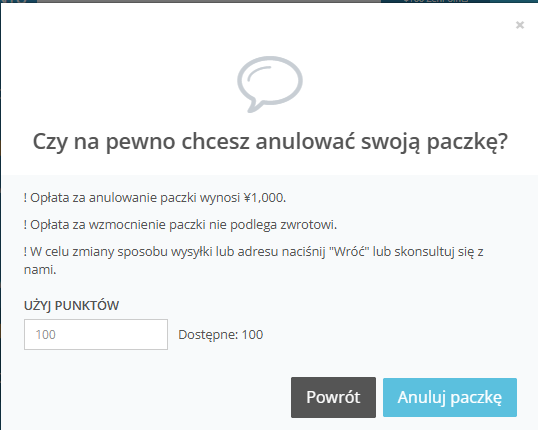Viewport: 538px width, 430px height.
Task: Click the line 'Opłata za wzmocnienie paczki nie podlega zwrotowi'
Action: click(180, 225)
